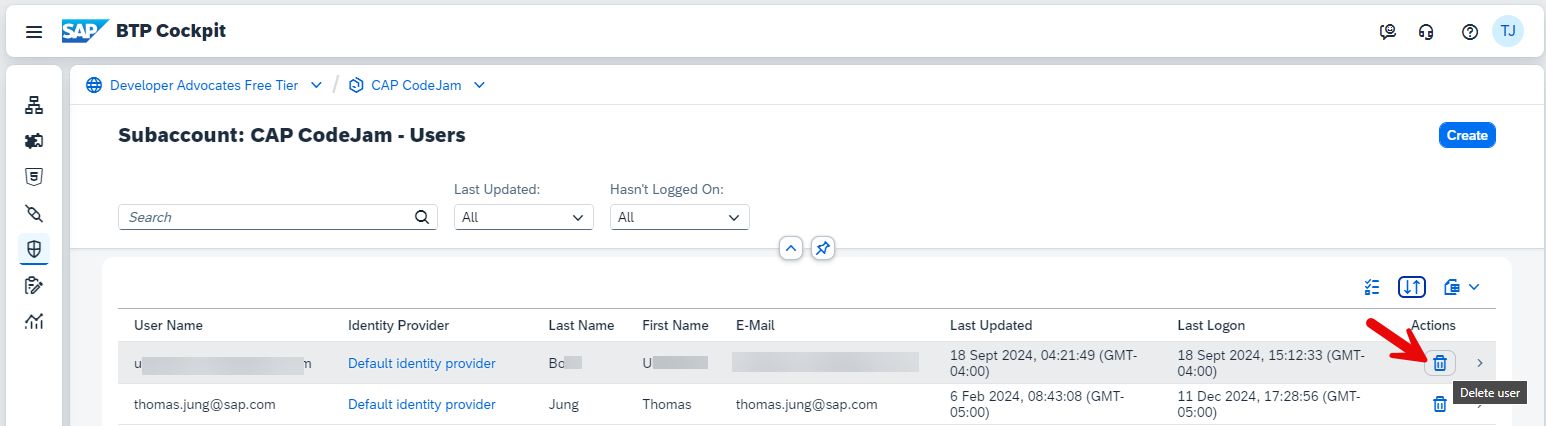Delete the thomas.jung@sap.com user
Viewport: 1546px width, 426px height.
coord(1440,404)
